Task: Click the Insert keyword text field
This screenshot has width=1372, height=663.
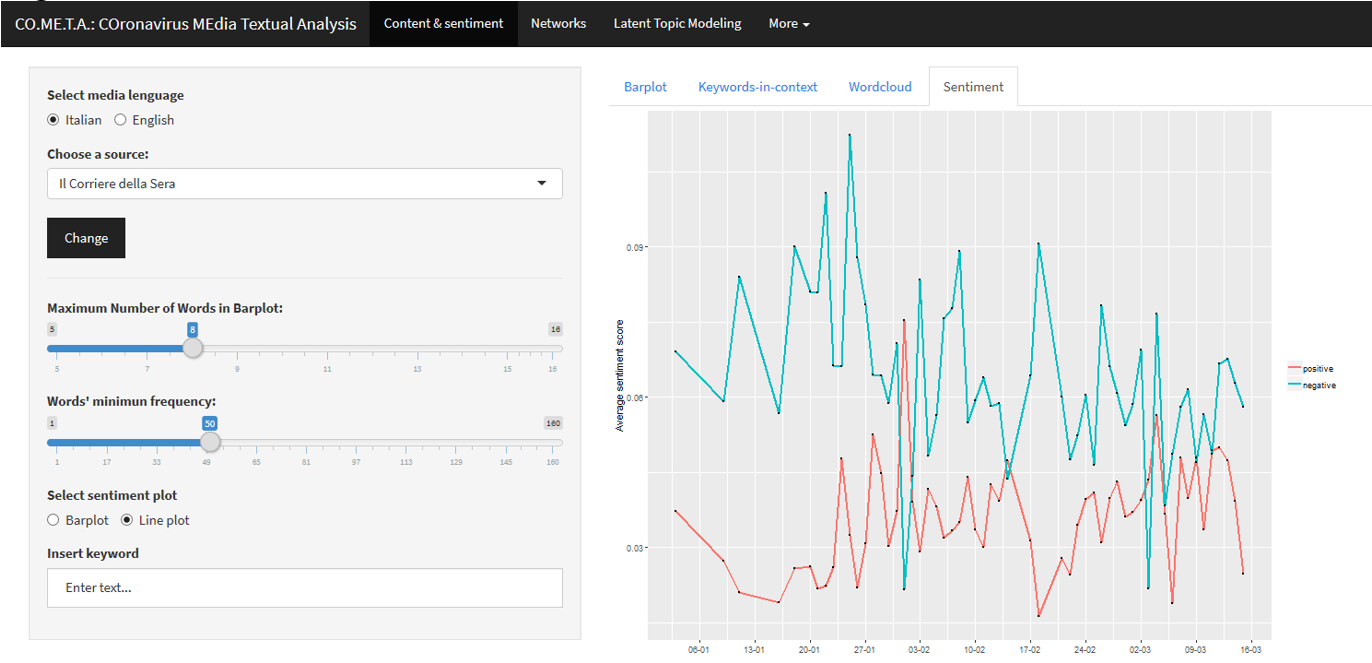Action: 305,588
